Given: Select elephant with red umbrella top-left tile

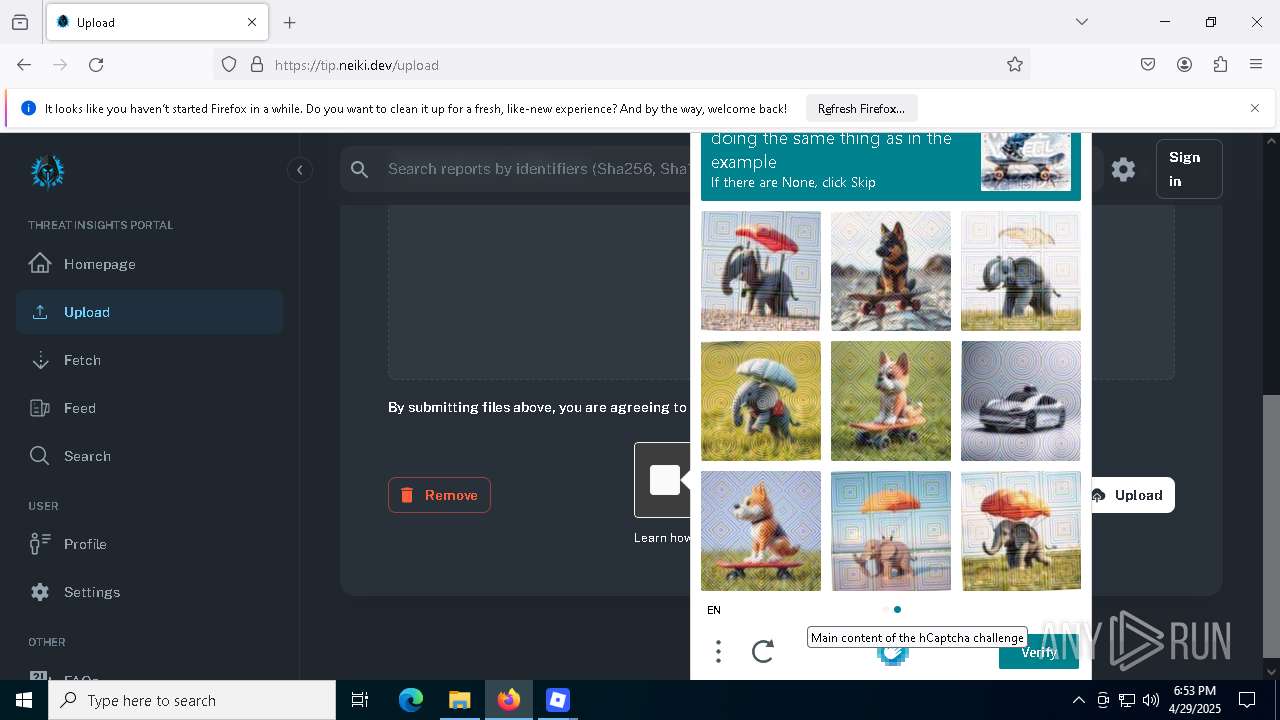Looking at the screenshot, I should (761, 271).
